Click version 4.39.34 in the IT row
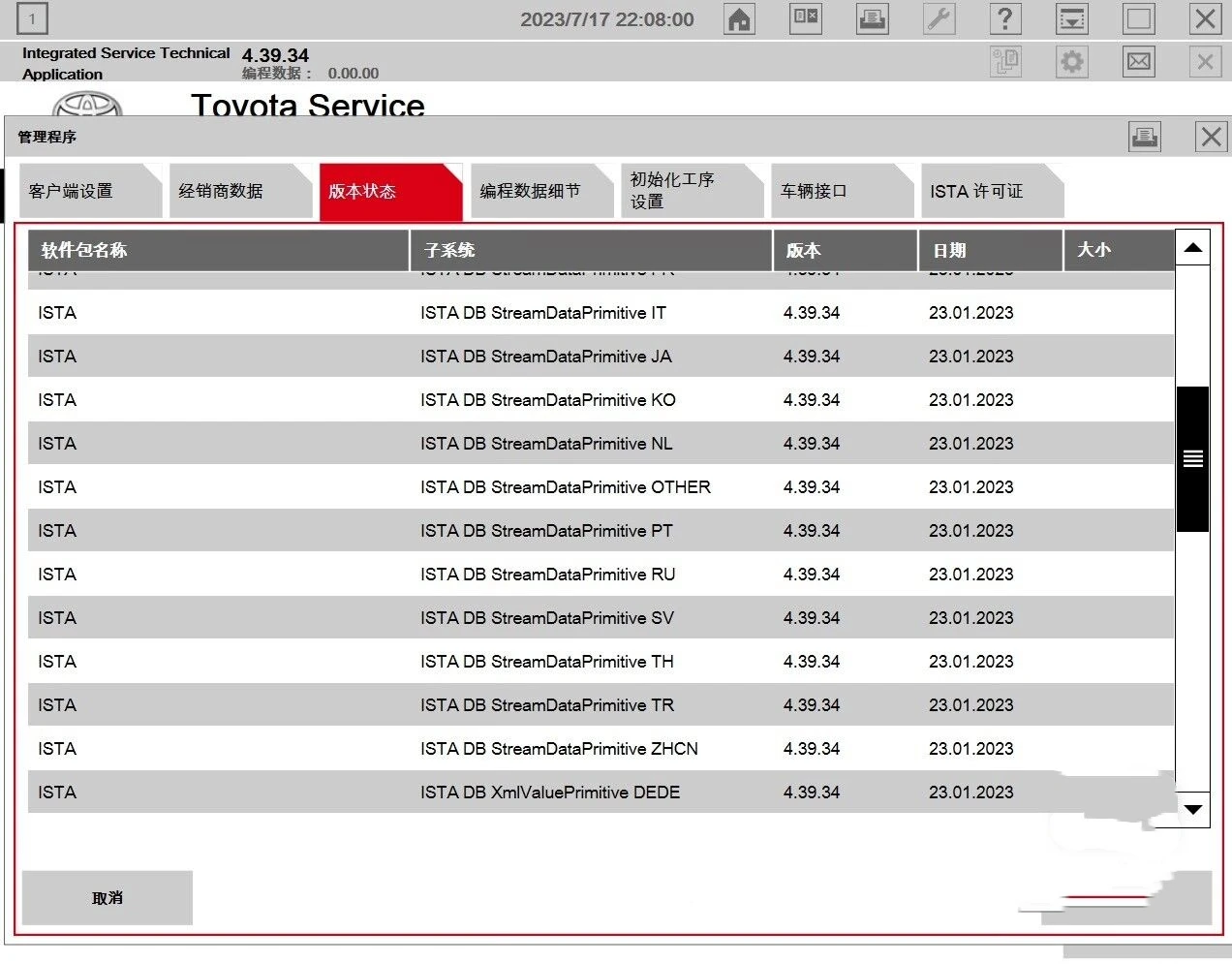 [812, 313]
